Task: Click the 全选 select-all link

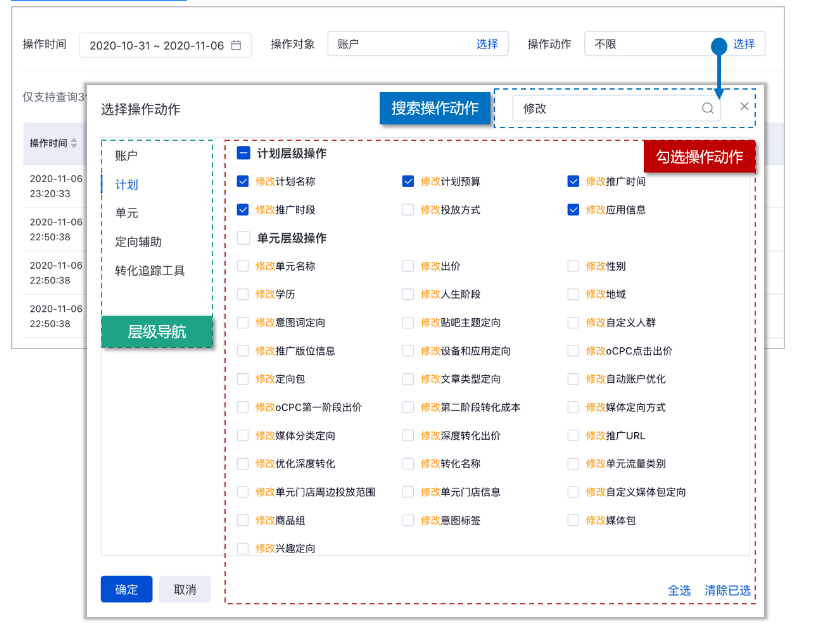Action: tap(679, 591)
